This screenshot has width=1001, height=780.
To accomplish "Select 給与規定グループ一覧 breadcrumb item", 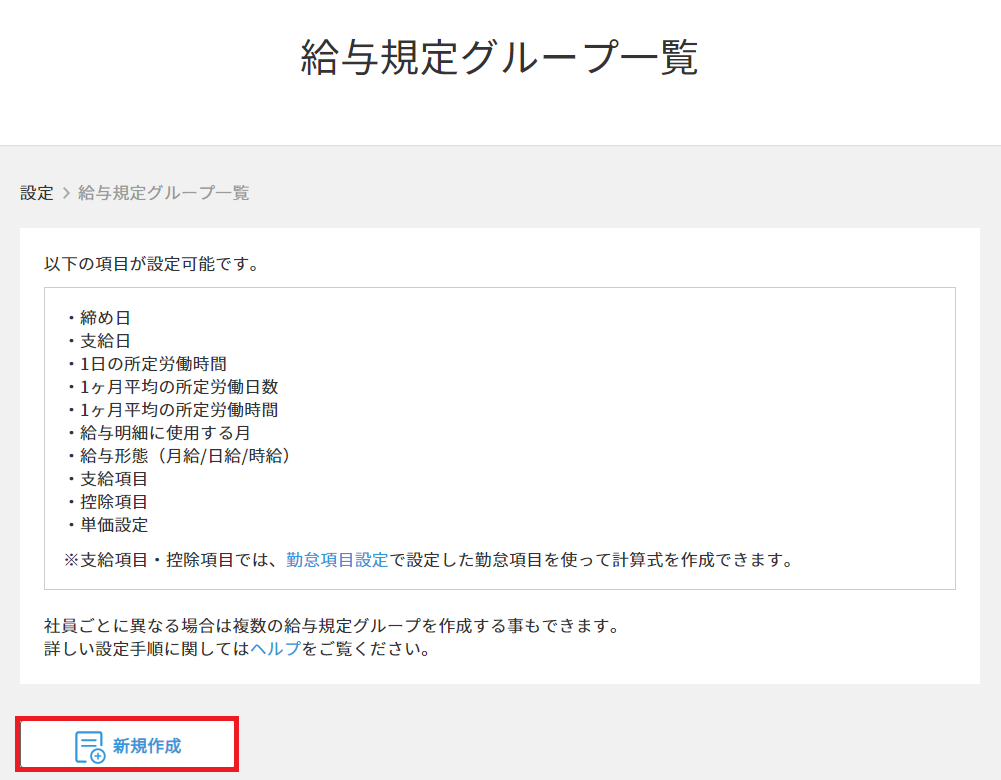I will tap(163, 193).
